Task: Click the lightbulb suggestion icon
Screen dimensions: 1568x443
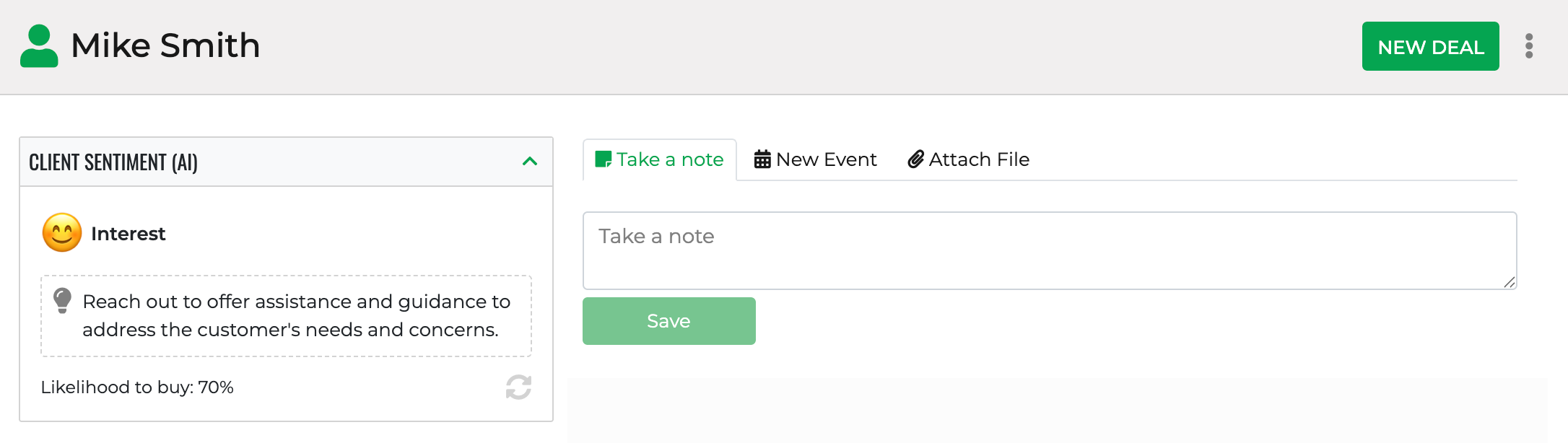Action: [x=63, y=300]
